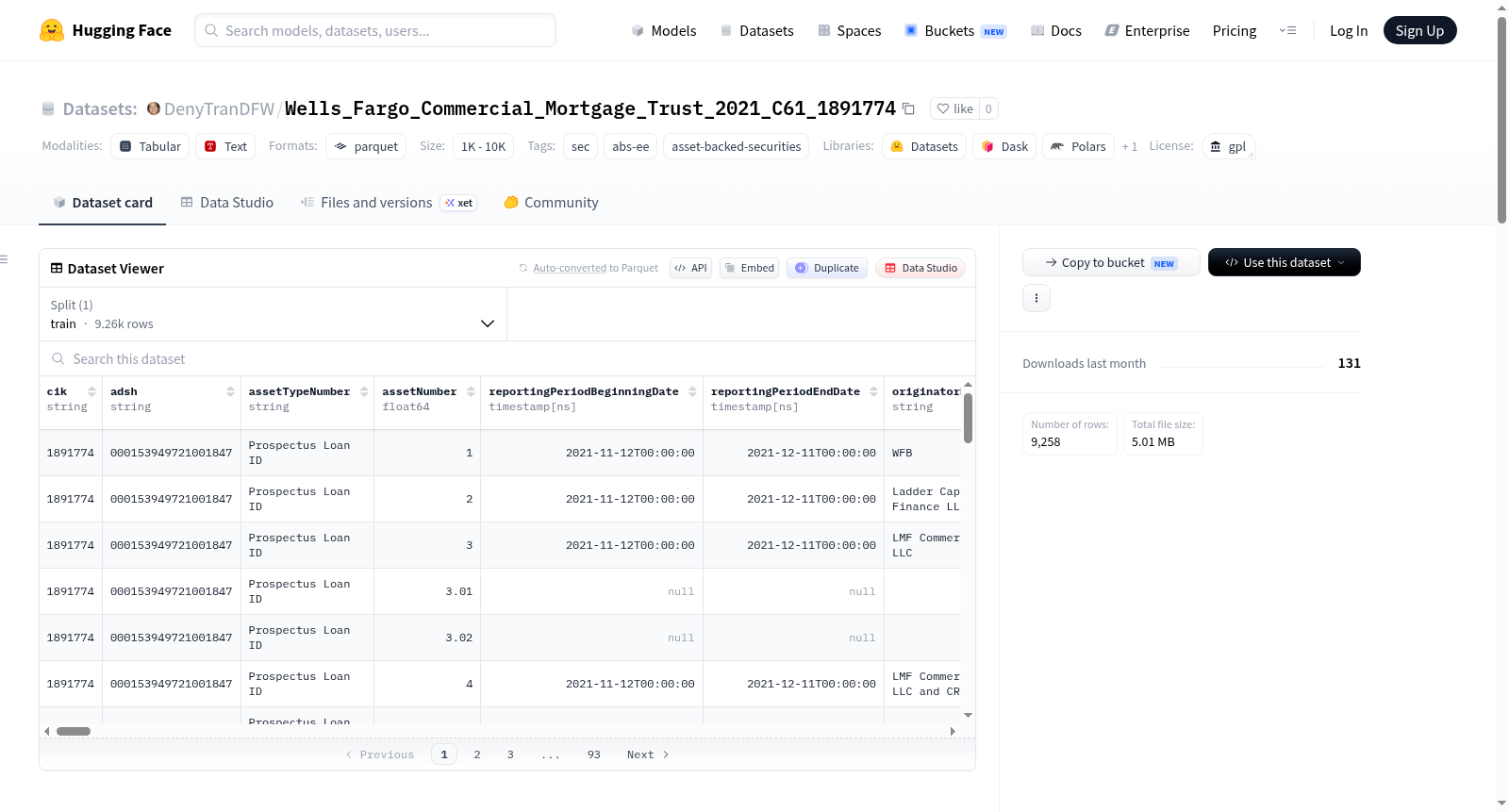Image resolution: width=1509 pixels, height=812 pixels.
Task: Select the Polars library tag
Action: click(x=1078, y=146)
